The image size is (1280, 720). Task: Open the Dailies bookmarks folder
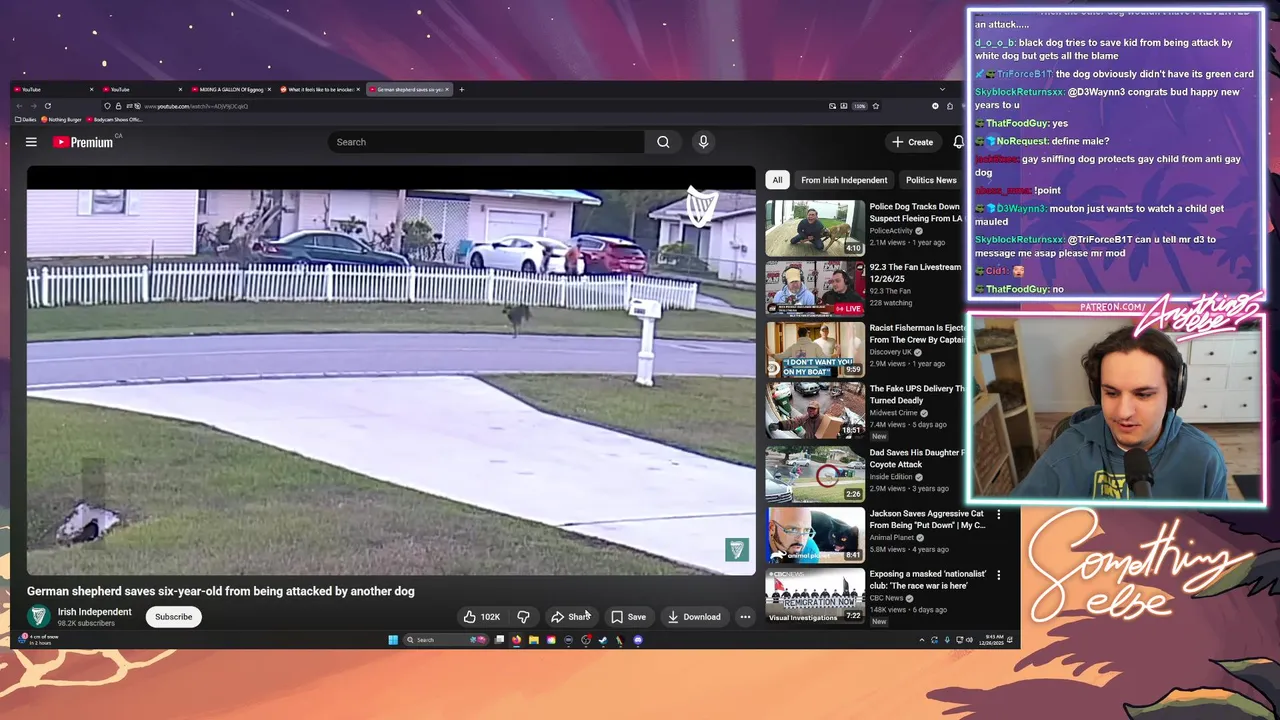(x=28, y=120)
